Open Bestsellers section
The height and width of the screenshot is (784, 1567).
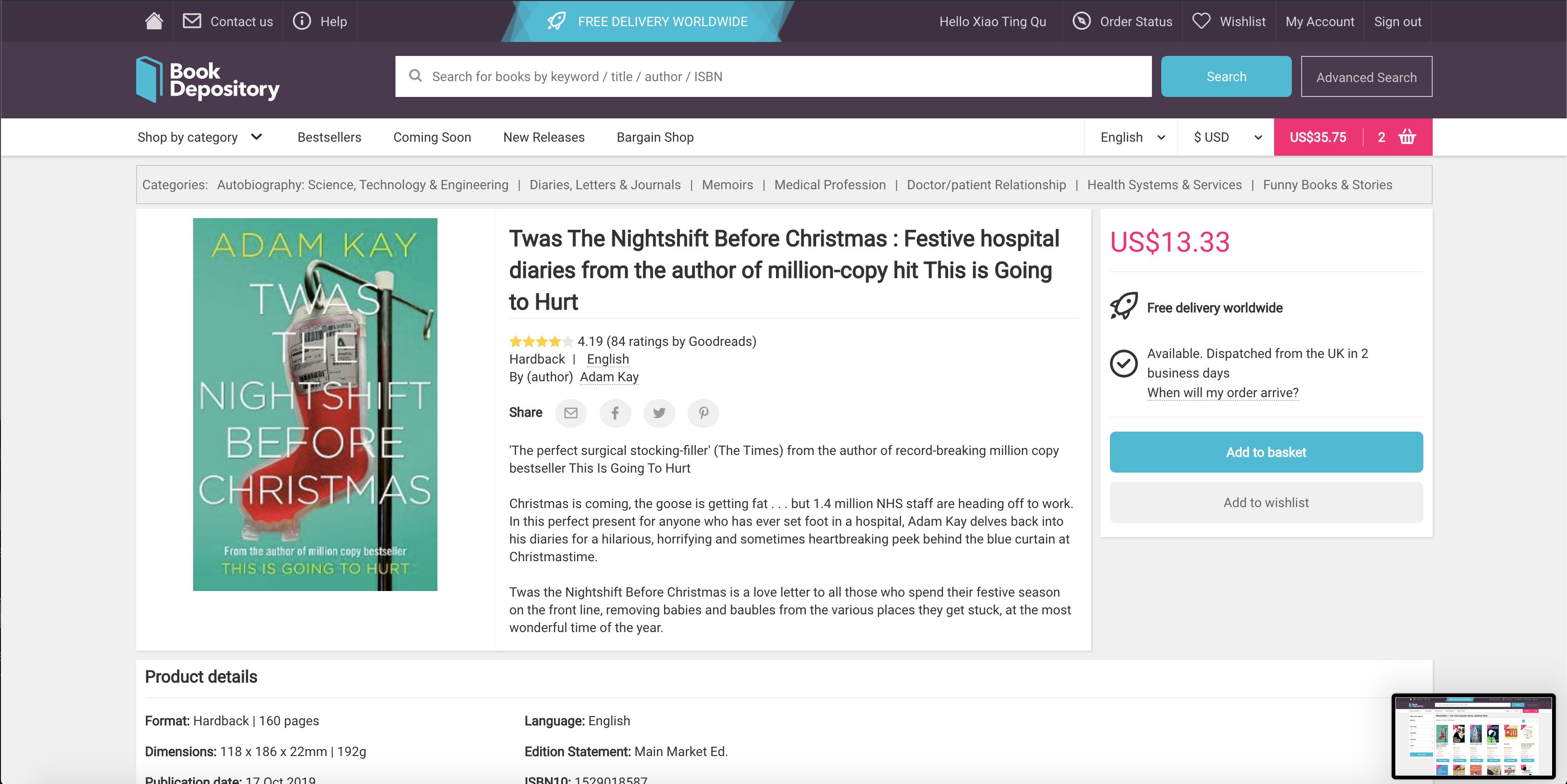[x=329, y=138]
